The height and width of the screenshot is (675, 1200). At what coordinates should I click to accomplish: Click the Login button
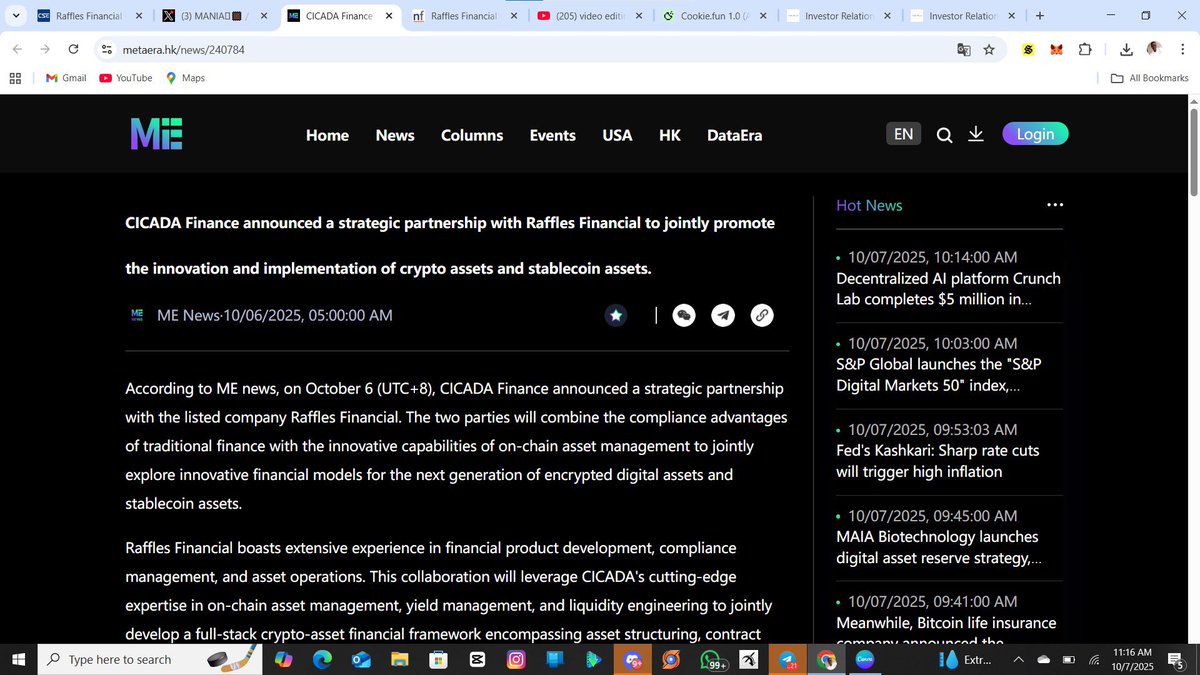point(1035,134)
